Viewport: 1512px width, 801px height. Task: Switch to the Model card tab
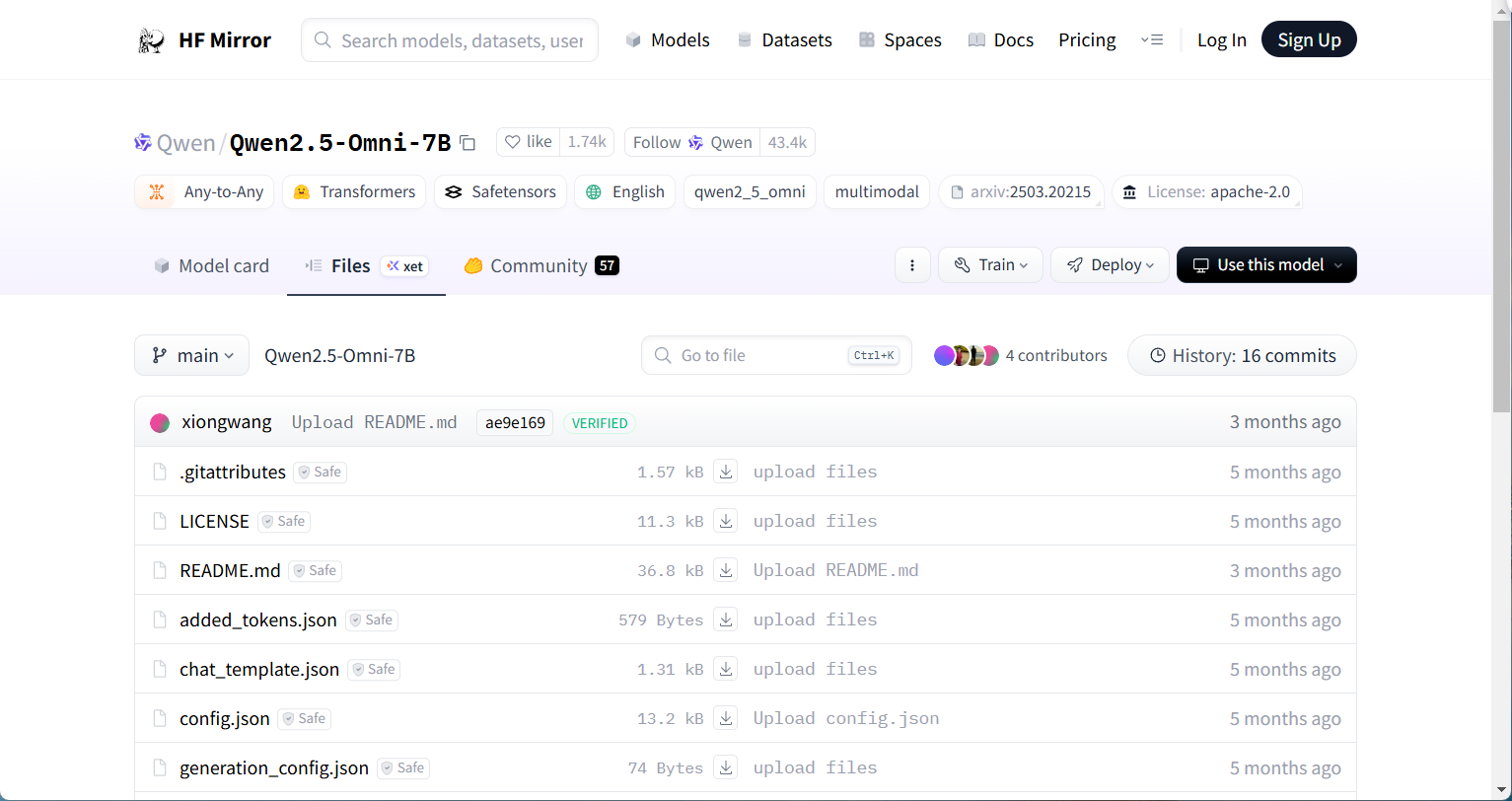click(211, 265)
